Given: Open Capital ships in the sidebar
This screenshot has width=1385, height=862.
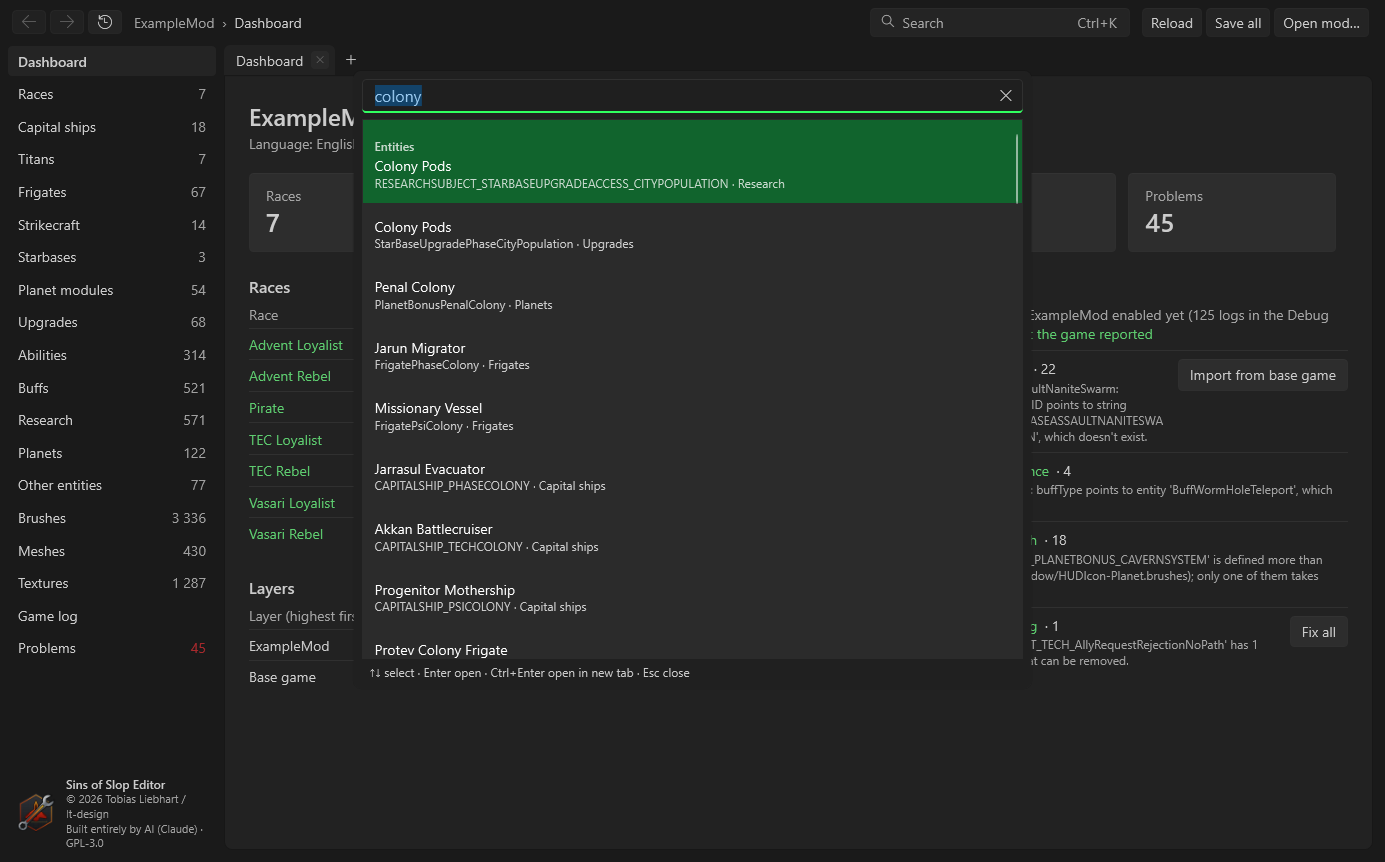Looking at the screenshot, I should click(112, 127).
